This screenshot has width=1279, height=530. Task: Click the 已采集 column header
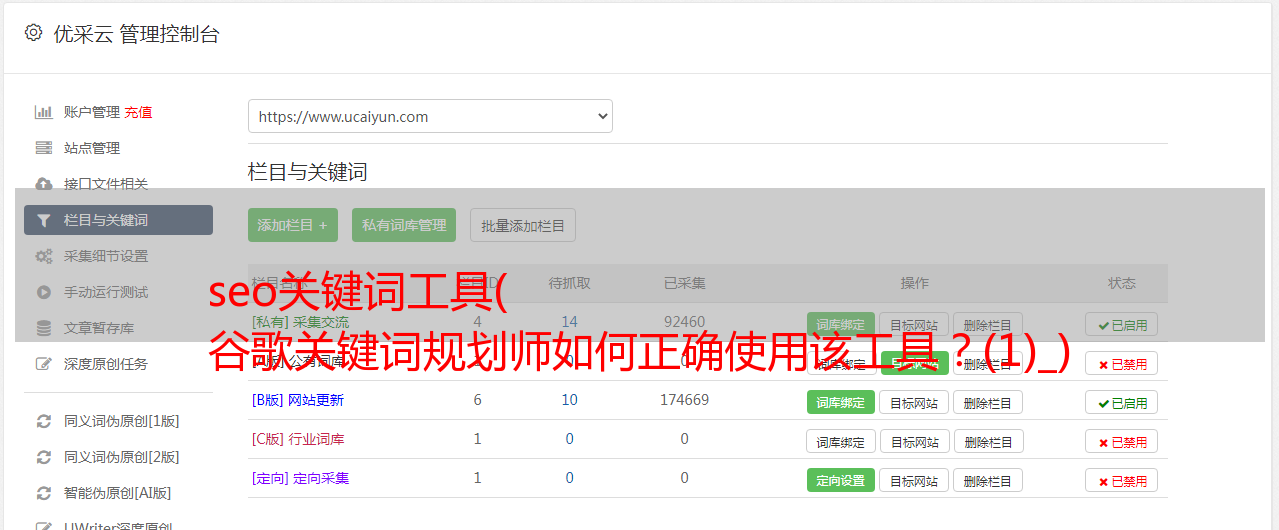[x=684, y=283]
